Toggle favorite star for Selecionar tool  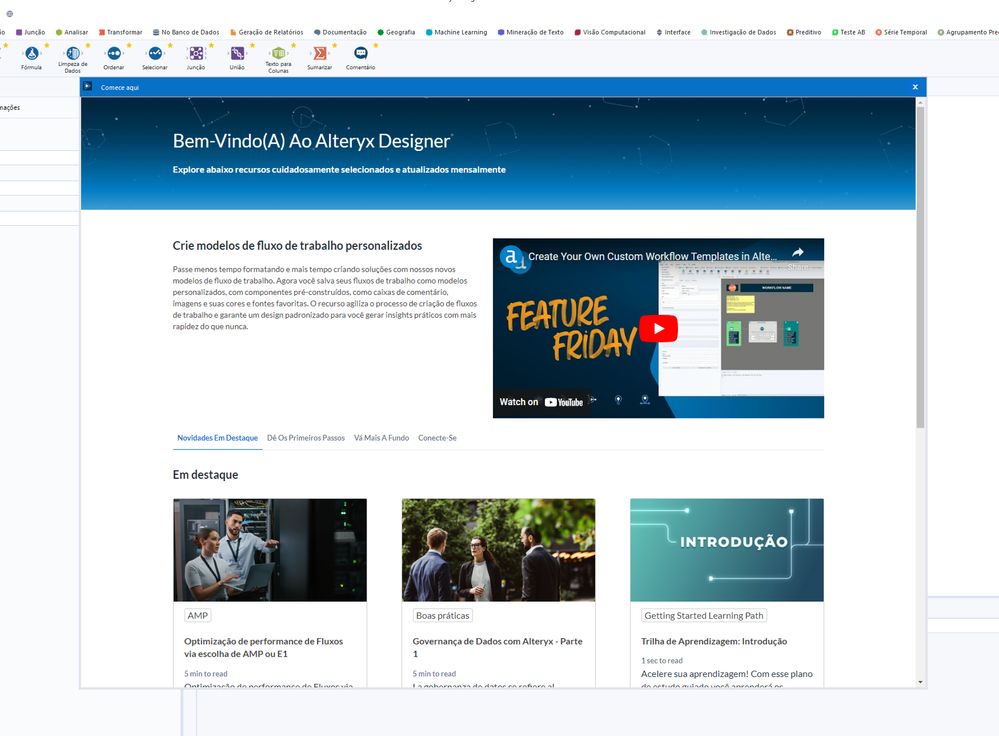[x=170, y=45]
